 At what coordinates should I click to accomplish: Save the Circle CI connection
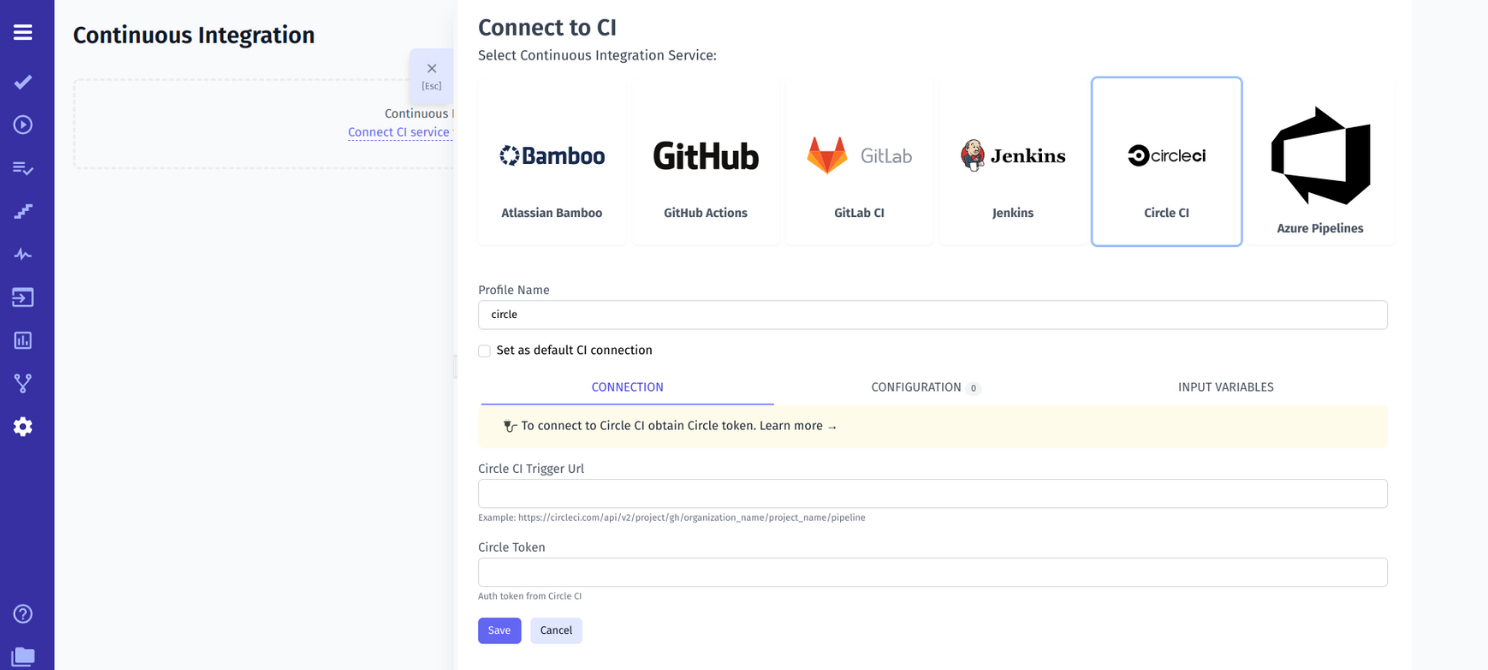(499, 630)
